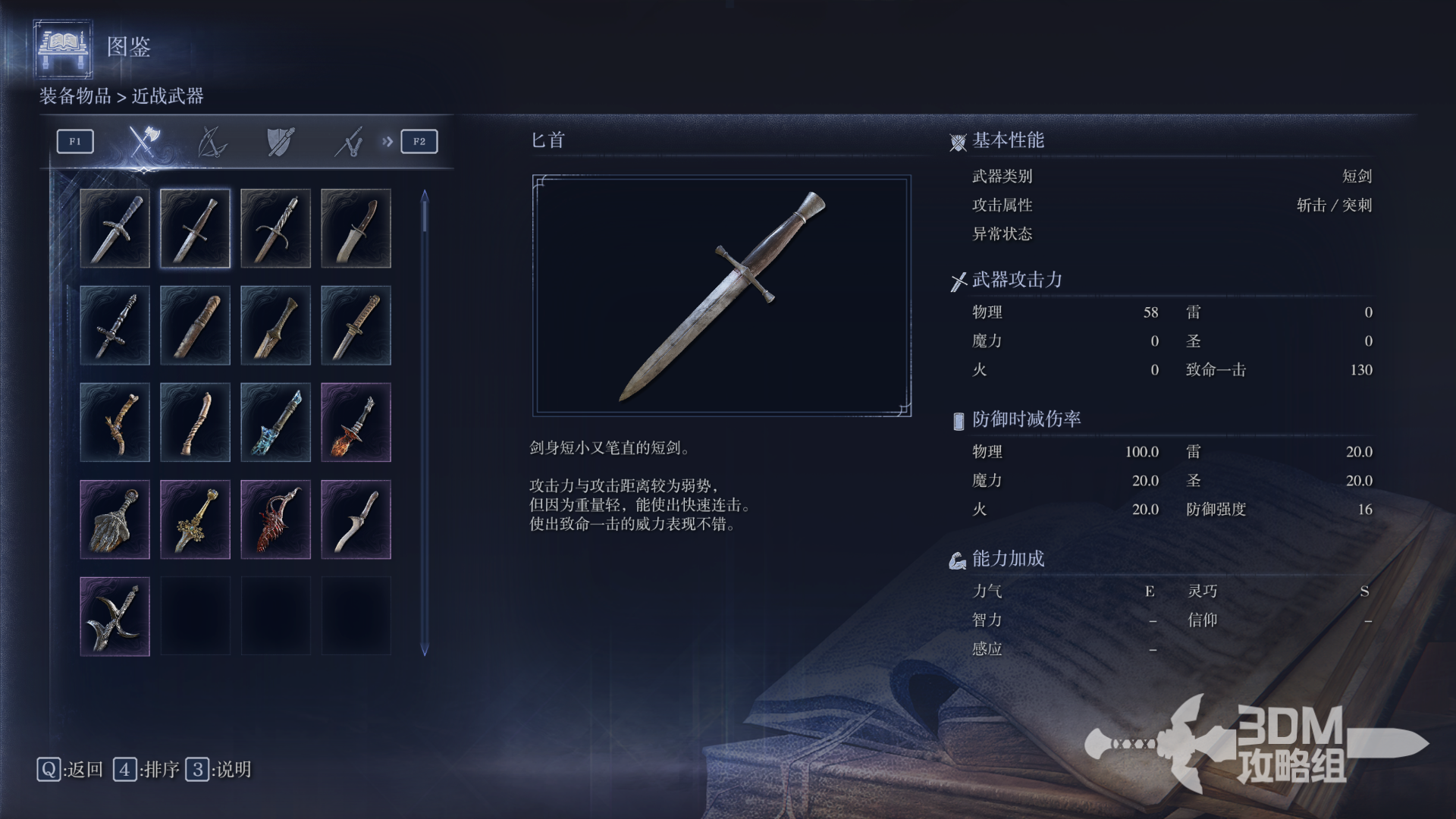Screen dimensions: 1456x819
Task: Pick the curved knife ending the first row
Action: (x=356, y=228)
